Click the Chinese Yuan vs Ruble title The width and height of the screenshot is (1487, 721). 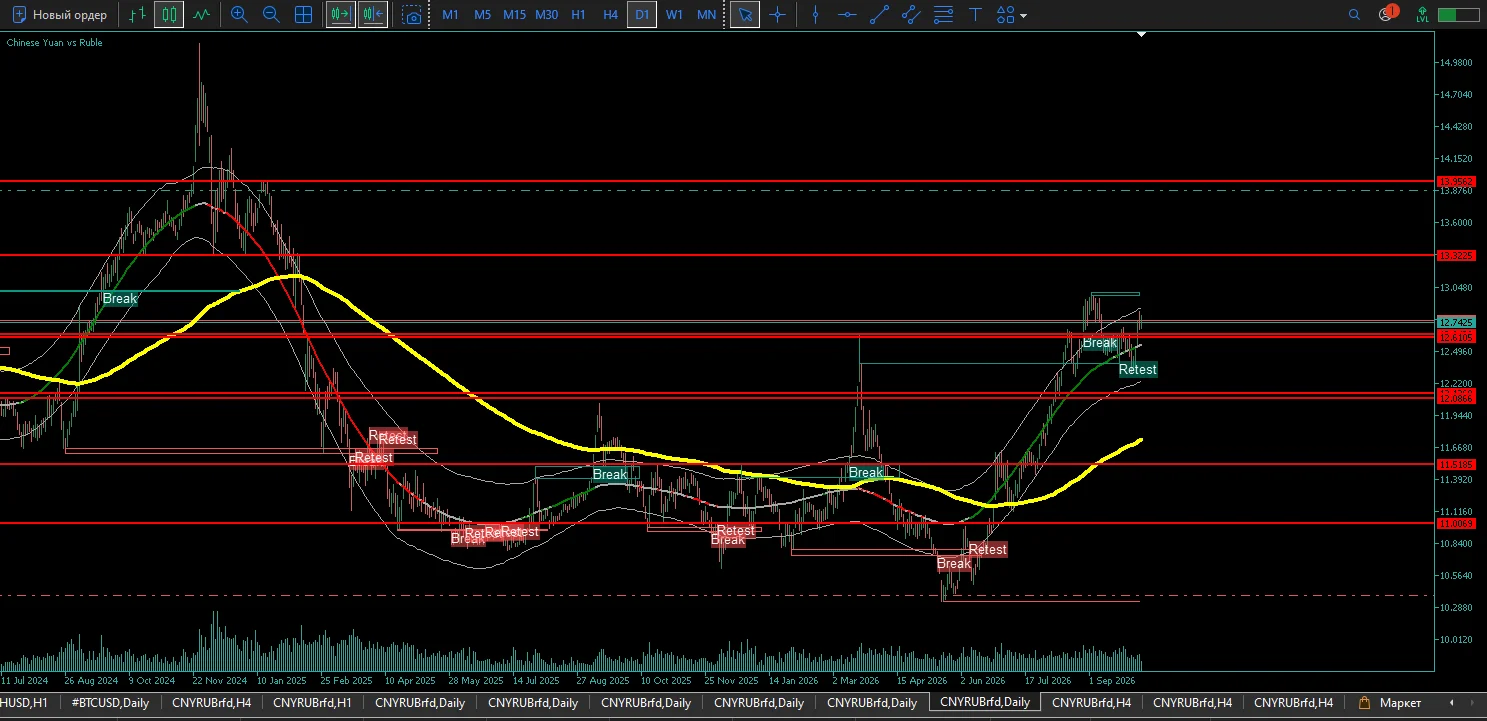[x=55, y=43]
